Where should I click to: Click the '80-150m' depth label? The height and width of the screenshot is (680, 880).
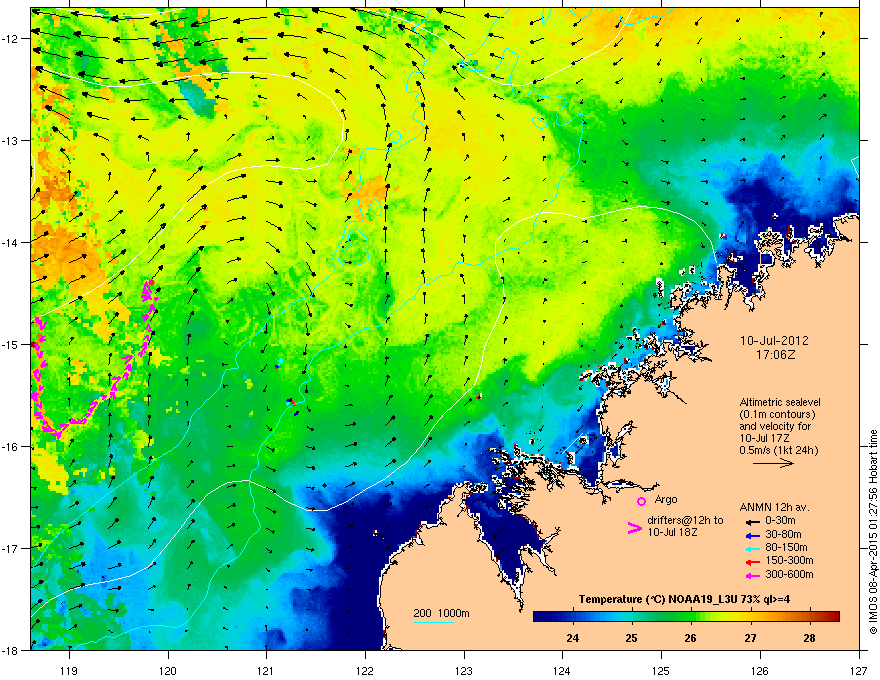pyautogui.click(x=786, y=547)
